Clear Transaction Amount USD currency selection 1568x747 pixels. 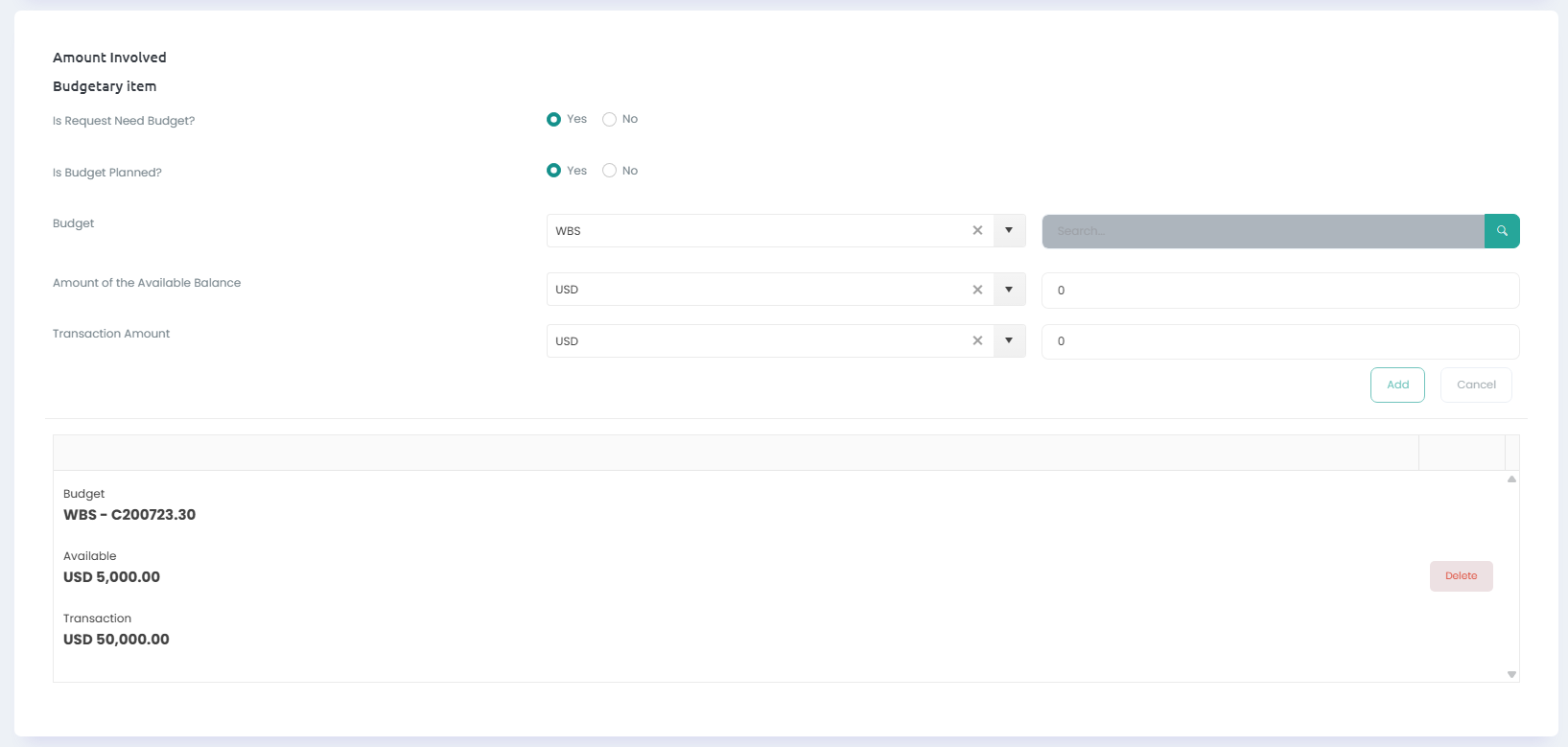pyautogui.click(x=977, y=340)
